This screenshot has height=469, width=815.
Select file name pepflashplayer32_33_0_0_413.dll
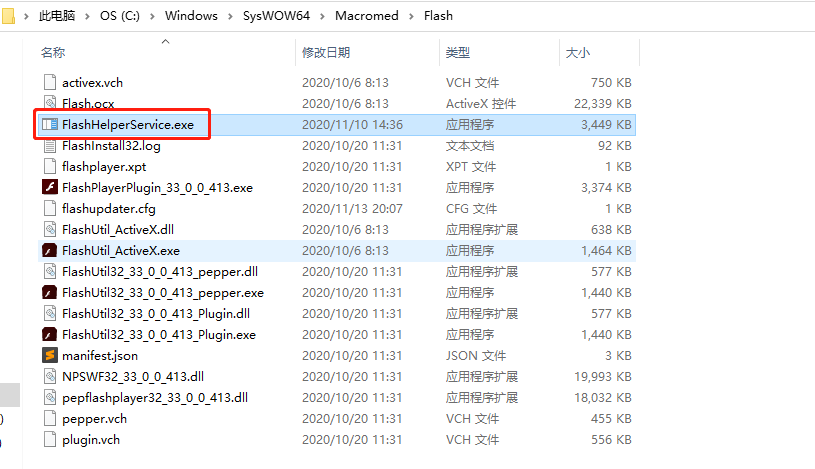(x=155, y=398)
